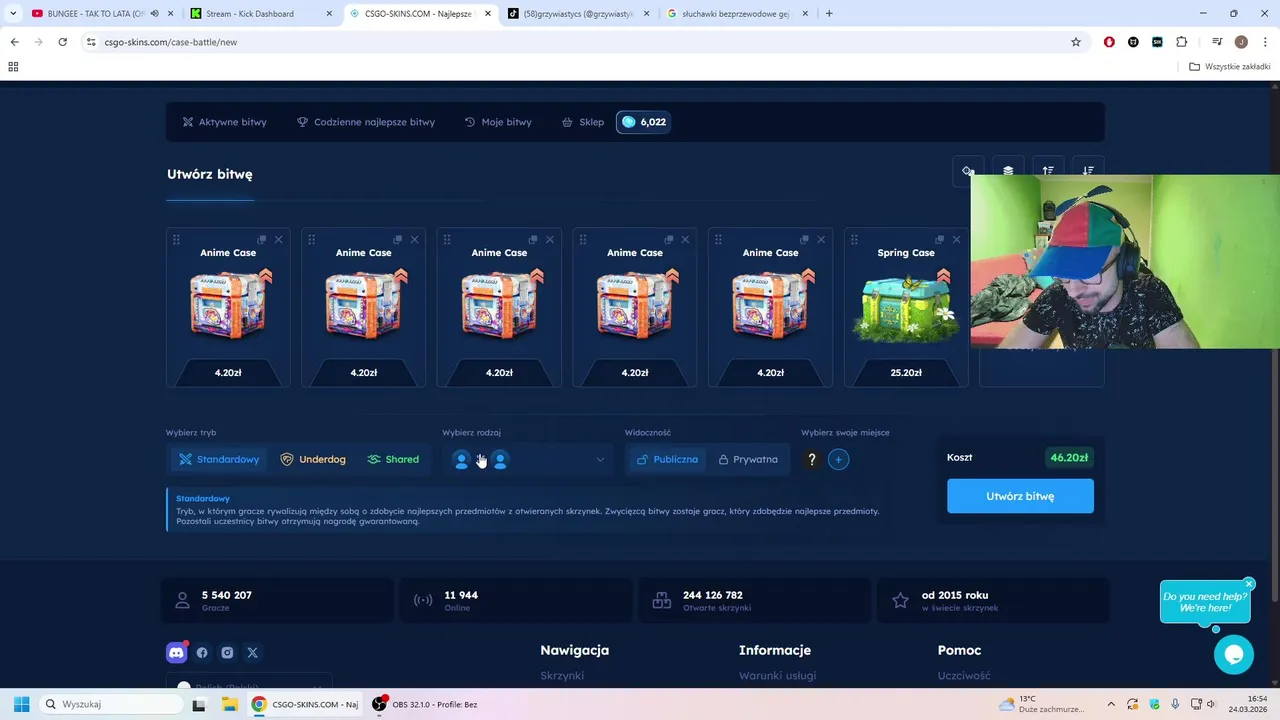Open the Instagram social link
This screenshot has width=1280, height=720.
tap(227, 652)
